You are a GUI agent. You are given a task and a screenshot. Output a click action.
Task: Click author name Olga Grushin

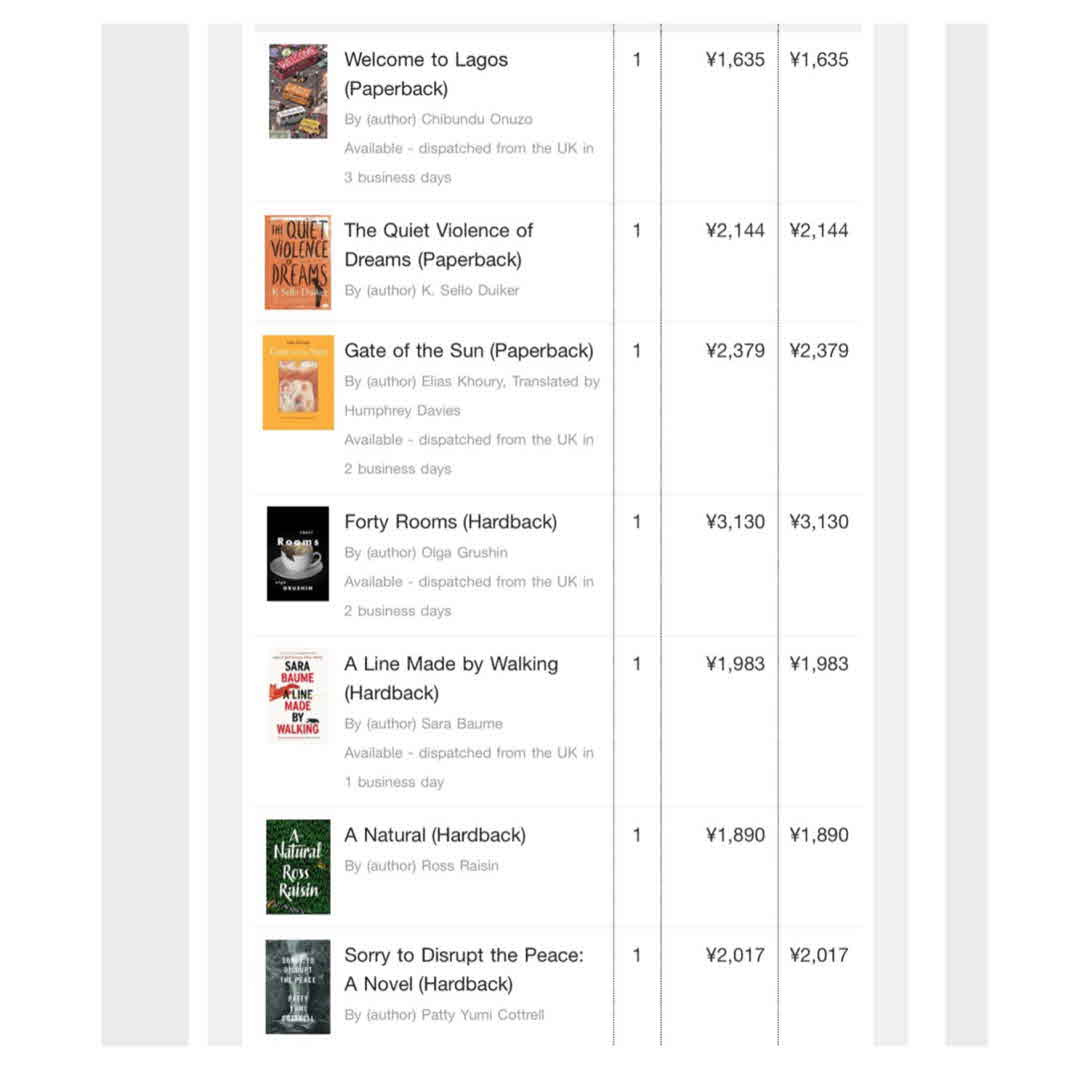point(465,552)
